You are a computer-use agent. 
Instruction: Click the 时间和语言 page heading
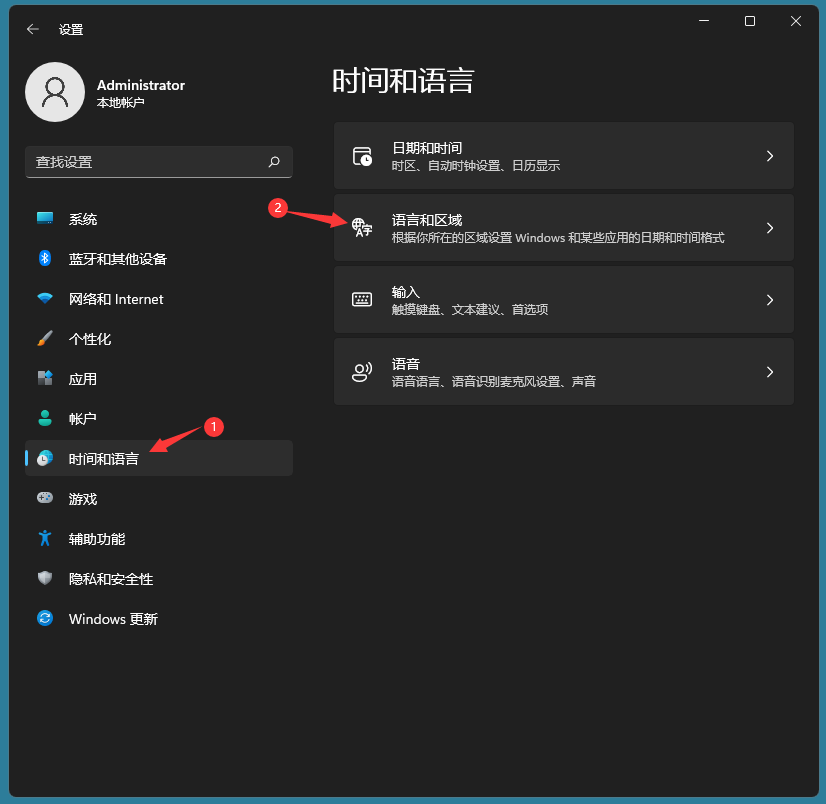point(403,81)
